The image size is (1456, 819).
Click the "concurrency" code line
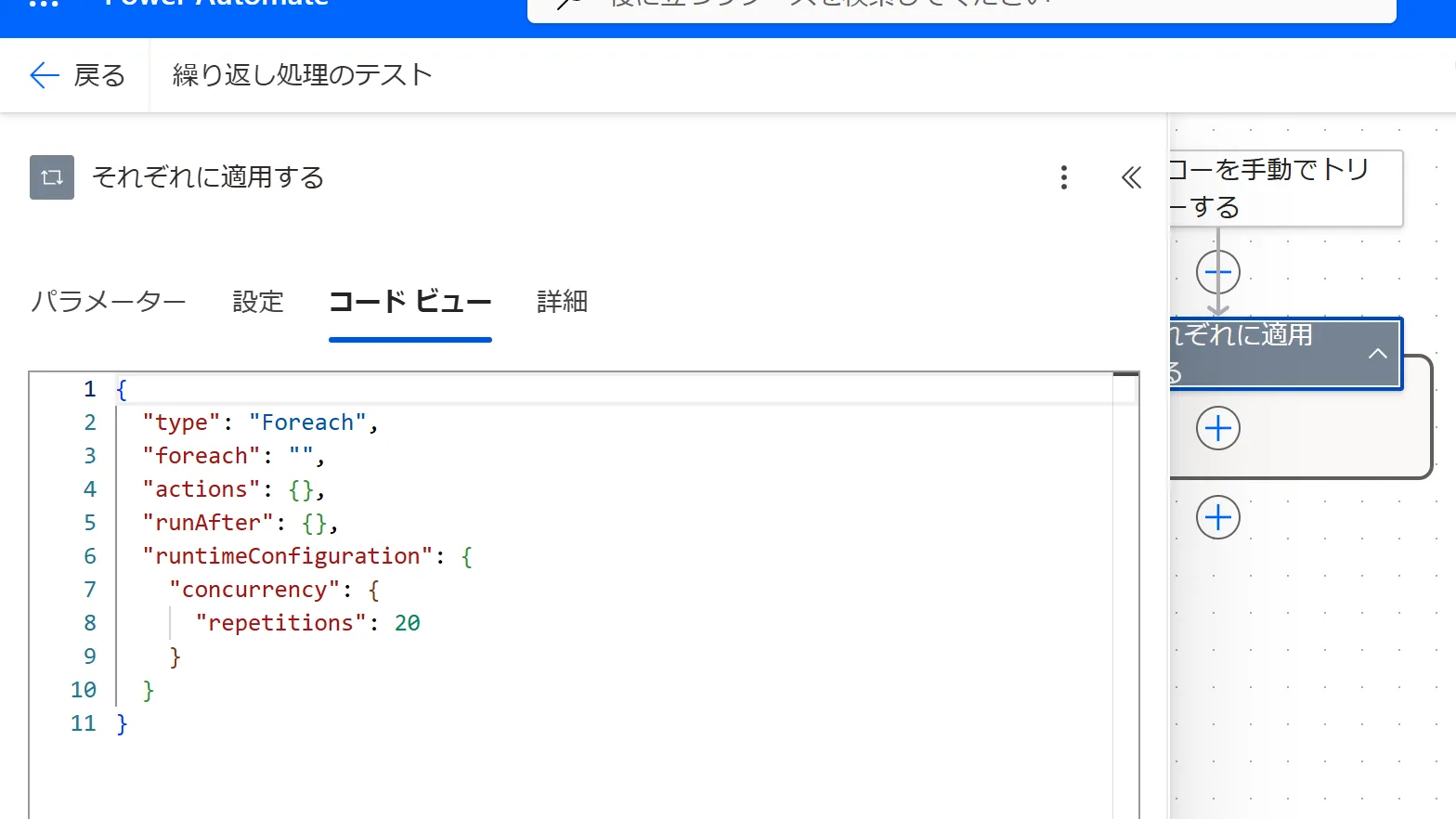click(x=274, y=590)
